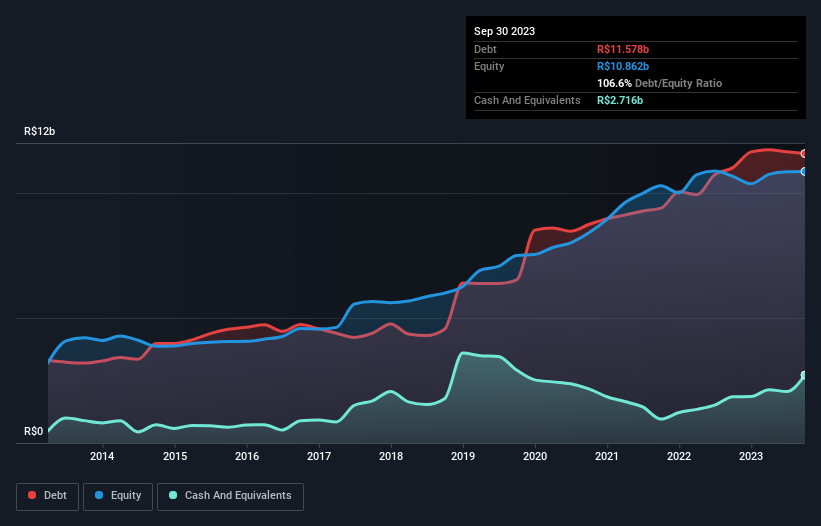Select the teal Cash endpoint marker
This screenshot has height=526, width=821.
coord(804,375)
